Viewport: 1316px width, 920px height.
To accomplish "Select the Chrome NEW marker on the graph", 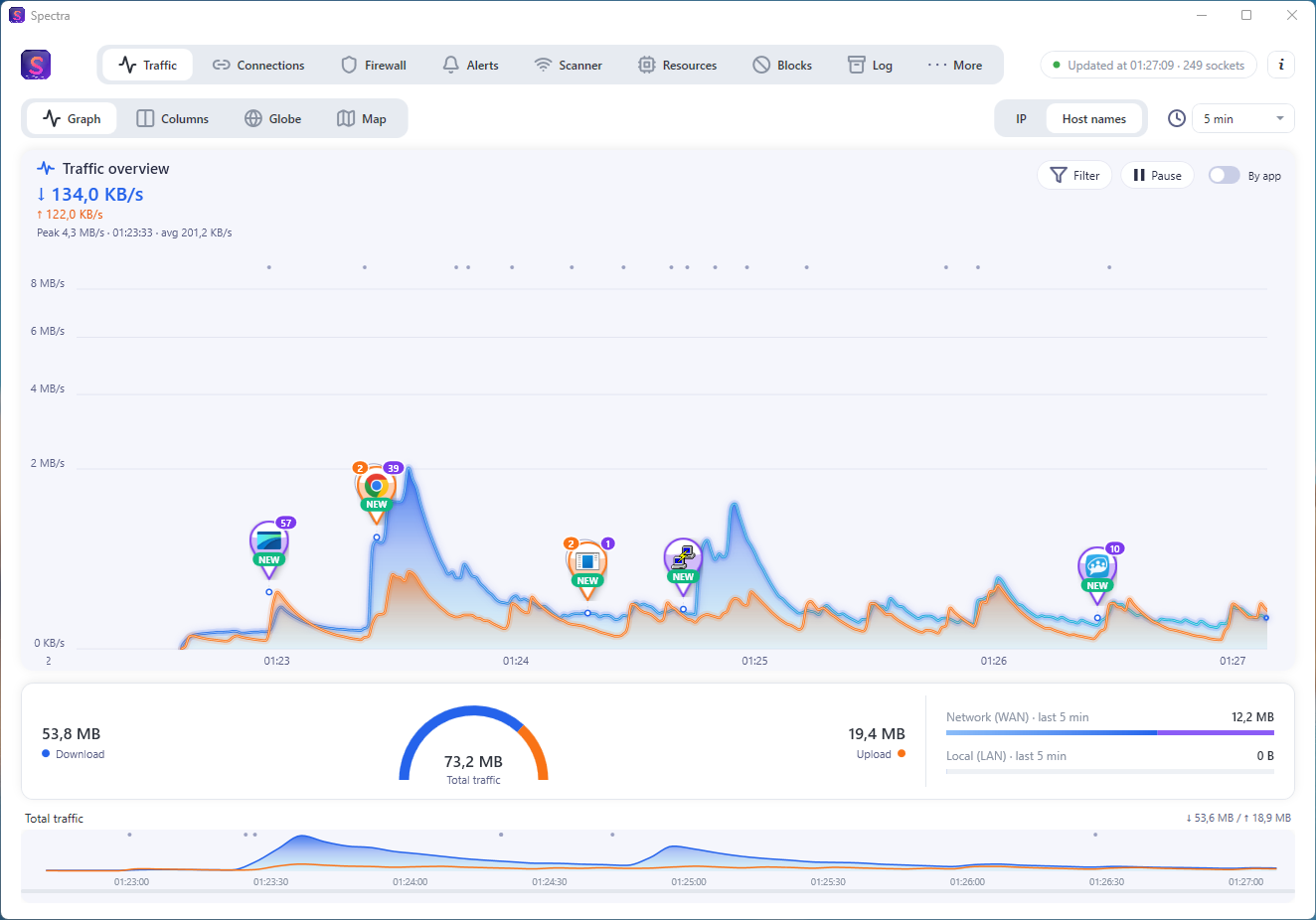I will pyautogui.click(x=377, y=493).
